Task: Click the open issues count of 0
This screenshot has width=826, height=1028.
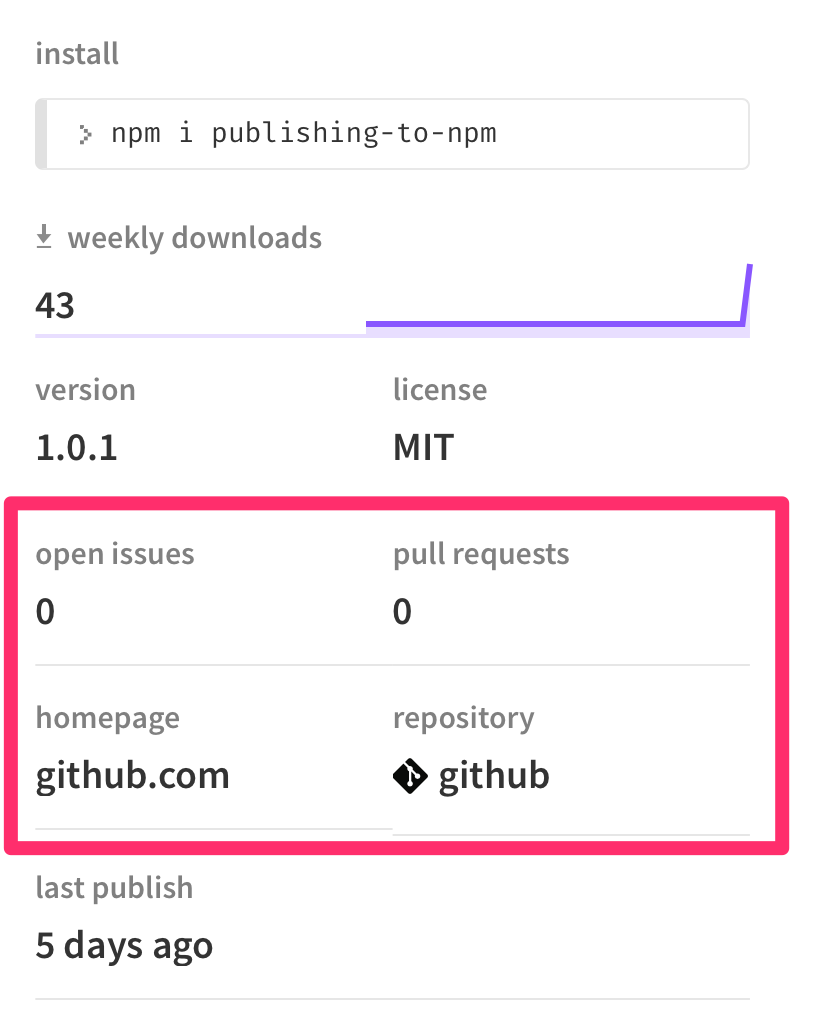Action: (x=44, y=611)
